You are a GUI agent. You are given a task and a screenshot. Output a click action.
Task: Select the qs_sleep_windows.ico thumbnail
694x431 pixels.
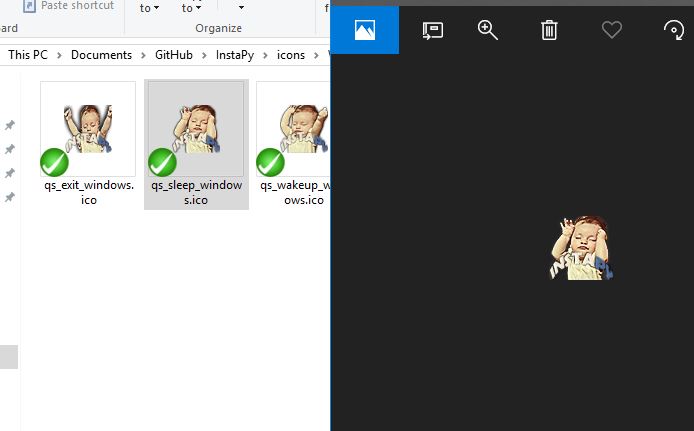tap(196, 129)
